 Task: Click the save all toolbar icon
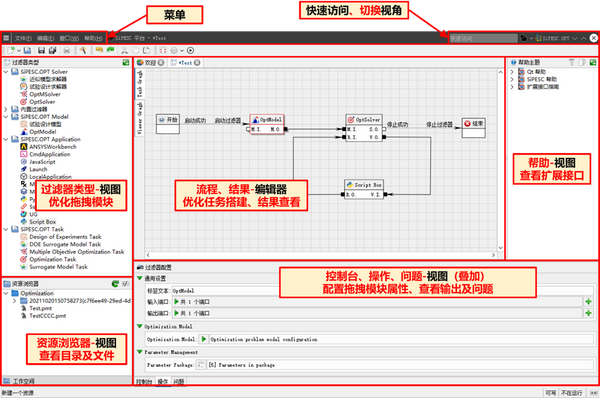coord(53,50)
